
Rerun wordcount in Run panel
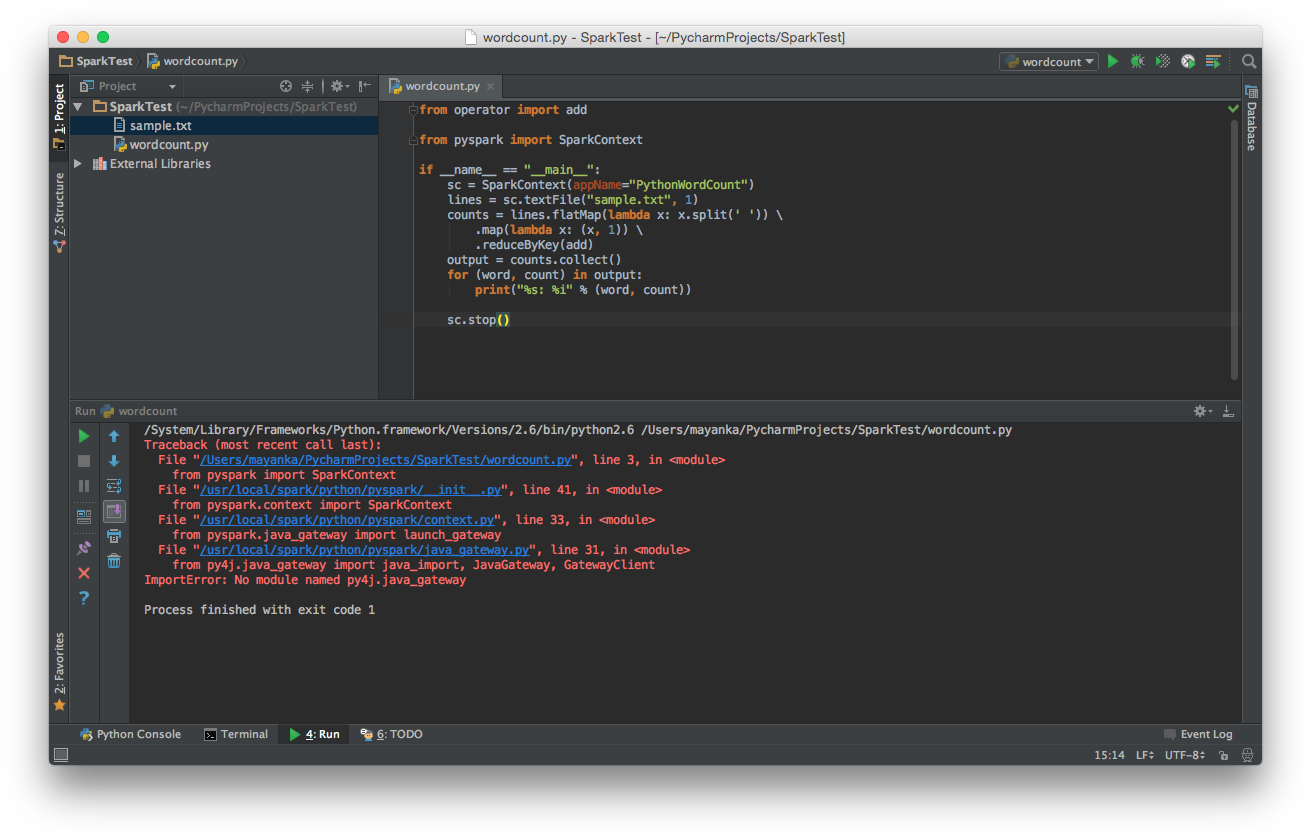(84, 436)
